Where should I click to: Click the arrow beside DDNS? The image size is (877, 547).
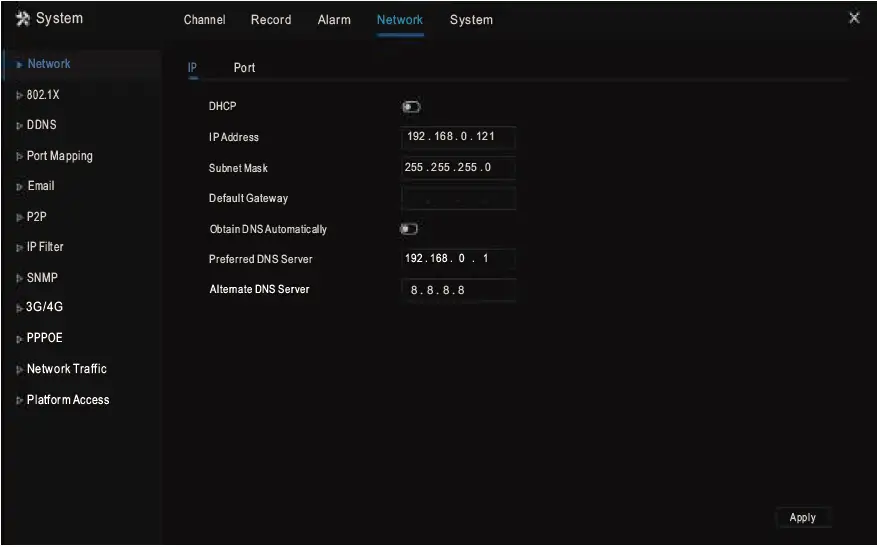pos(20,126)
